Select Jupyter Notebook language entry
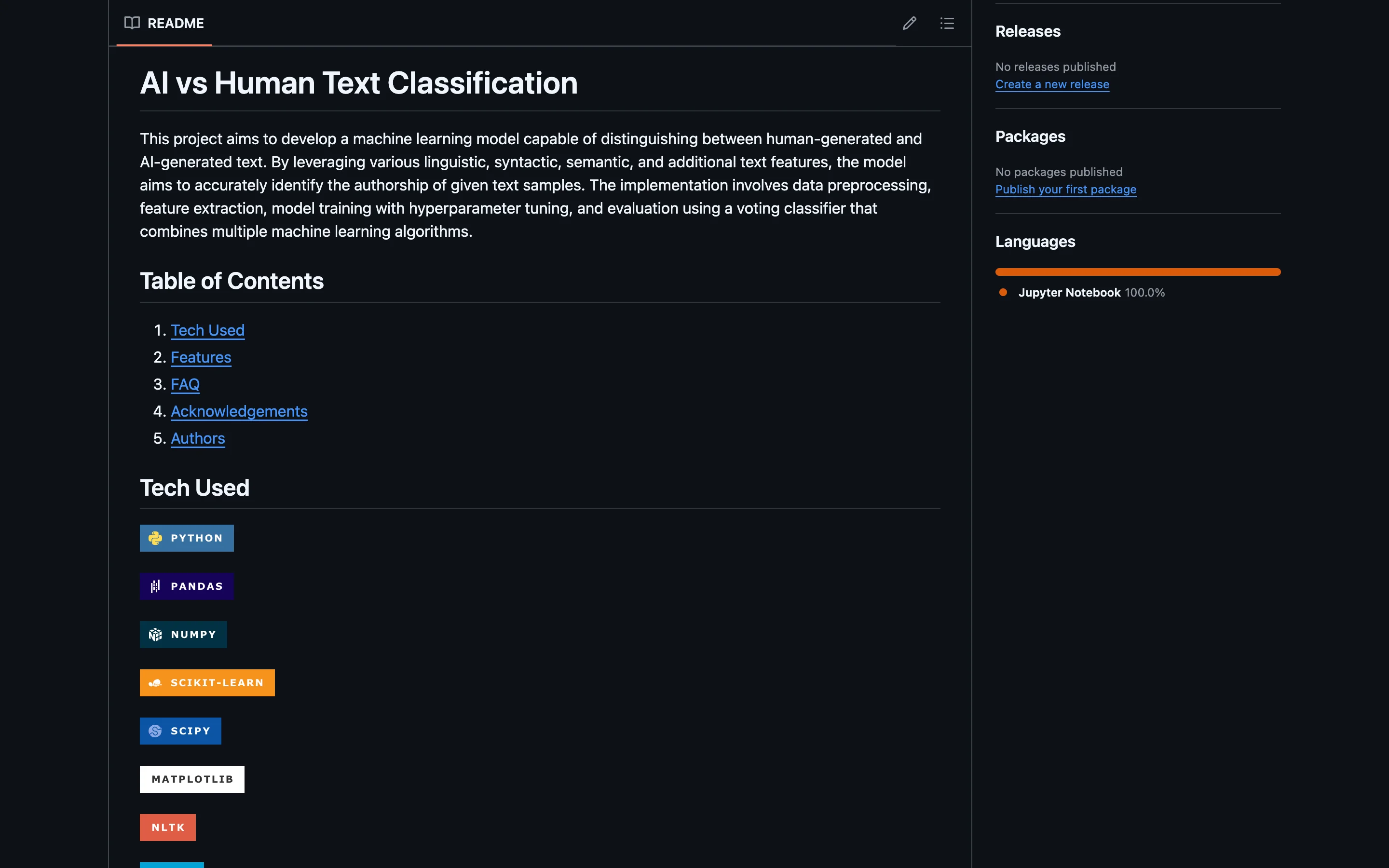1389x868 pixels. tap(1069, 293)
